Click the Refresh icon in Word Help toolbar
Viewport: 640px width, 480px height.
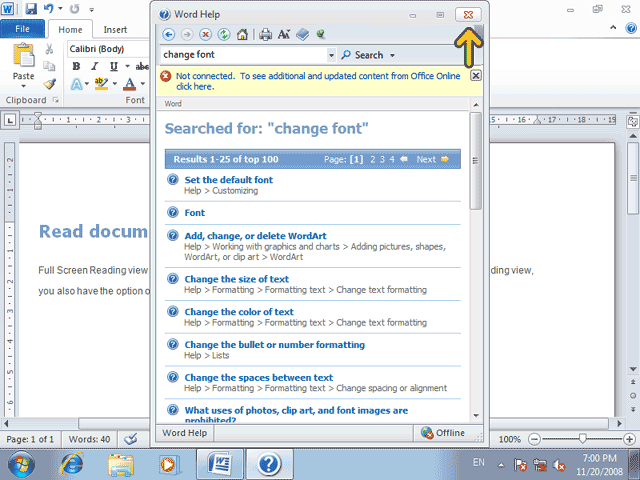[x=224, y=35]
